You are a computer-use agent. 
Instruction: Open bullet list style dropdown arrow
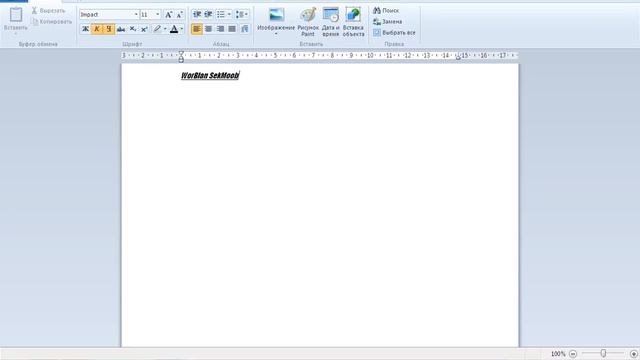point(229,15)
